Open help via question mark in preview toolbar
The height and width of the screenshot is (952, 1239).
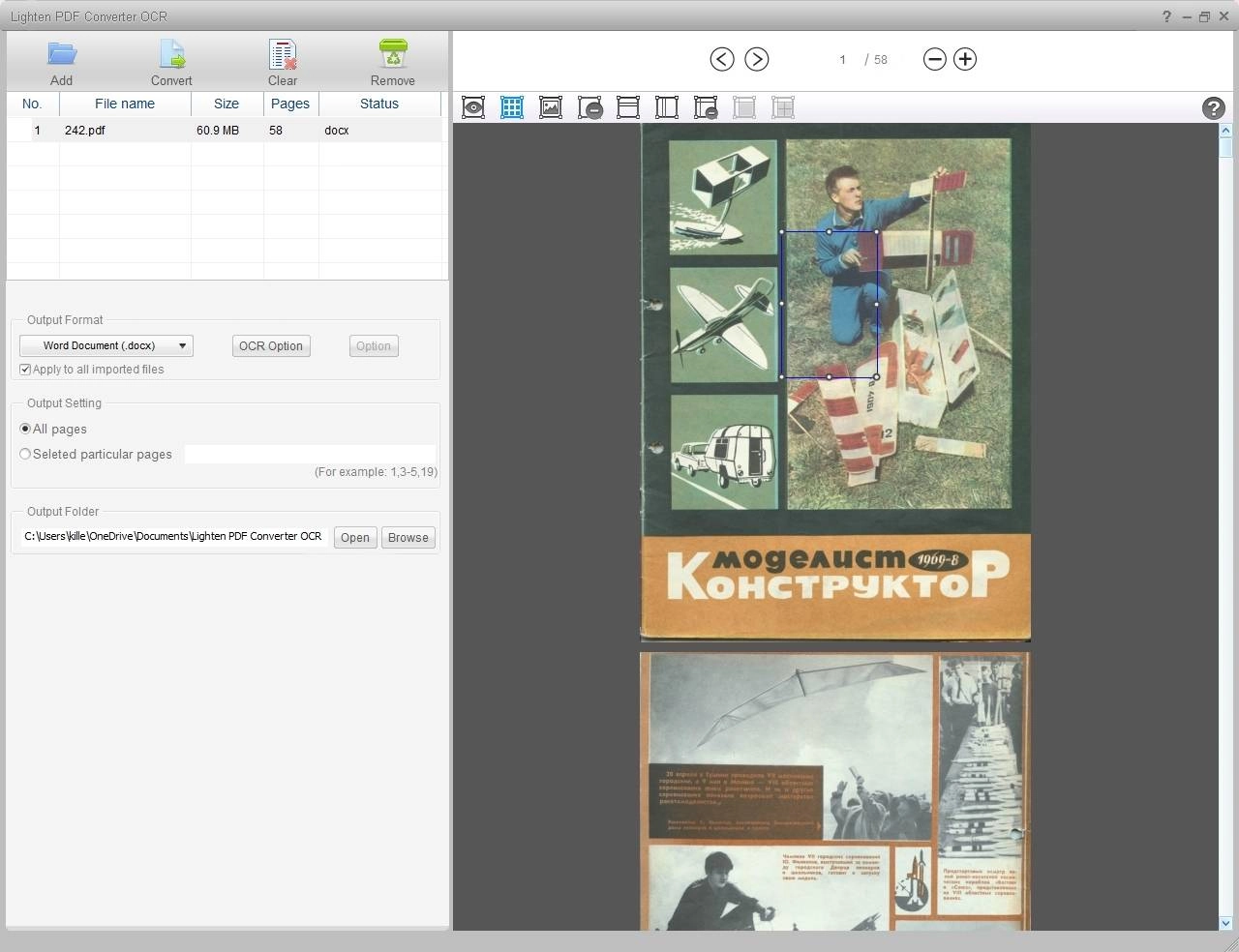coord(1213,108)
